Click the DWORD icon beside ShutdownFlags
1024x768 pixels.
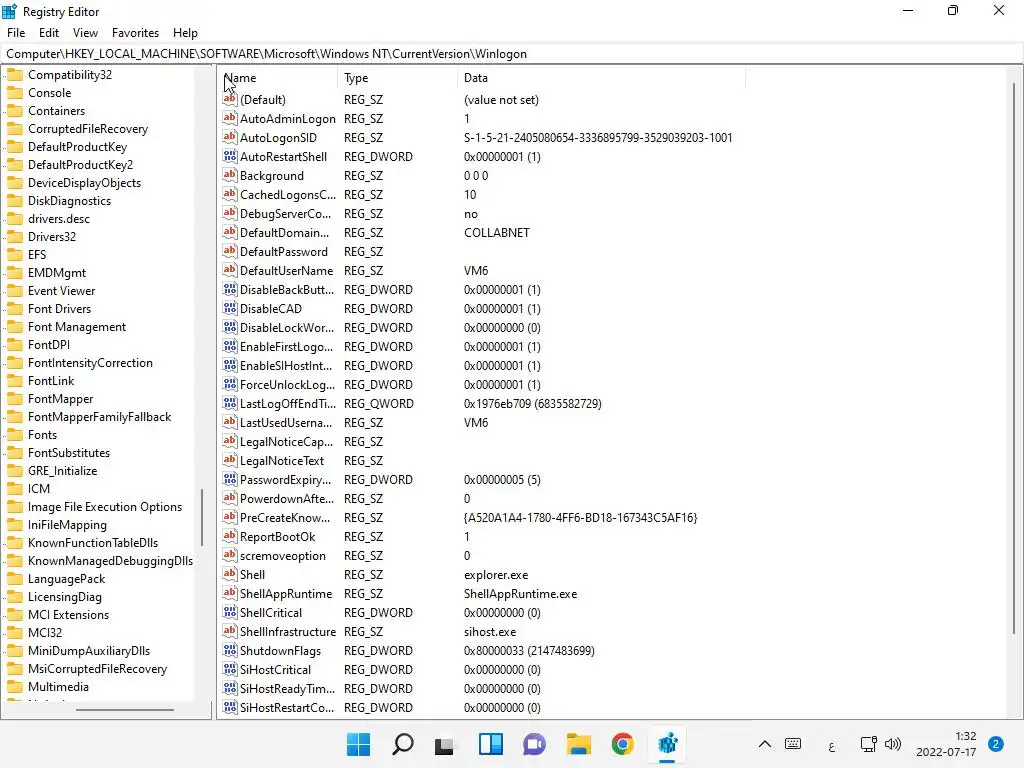(x=229, y=650)
